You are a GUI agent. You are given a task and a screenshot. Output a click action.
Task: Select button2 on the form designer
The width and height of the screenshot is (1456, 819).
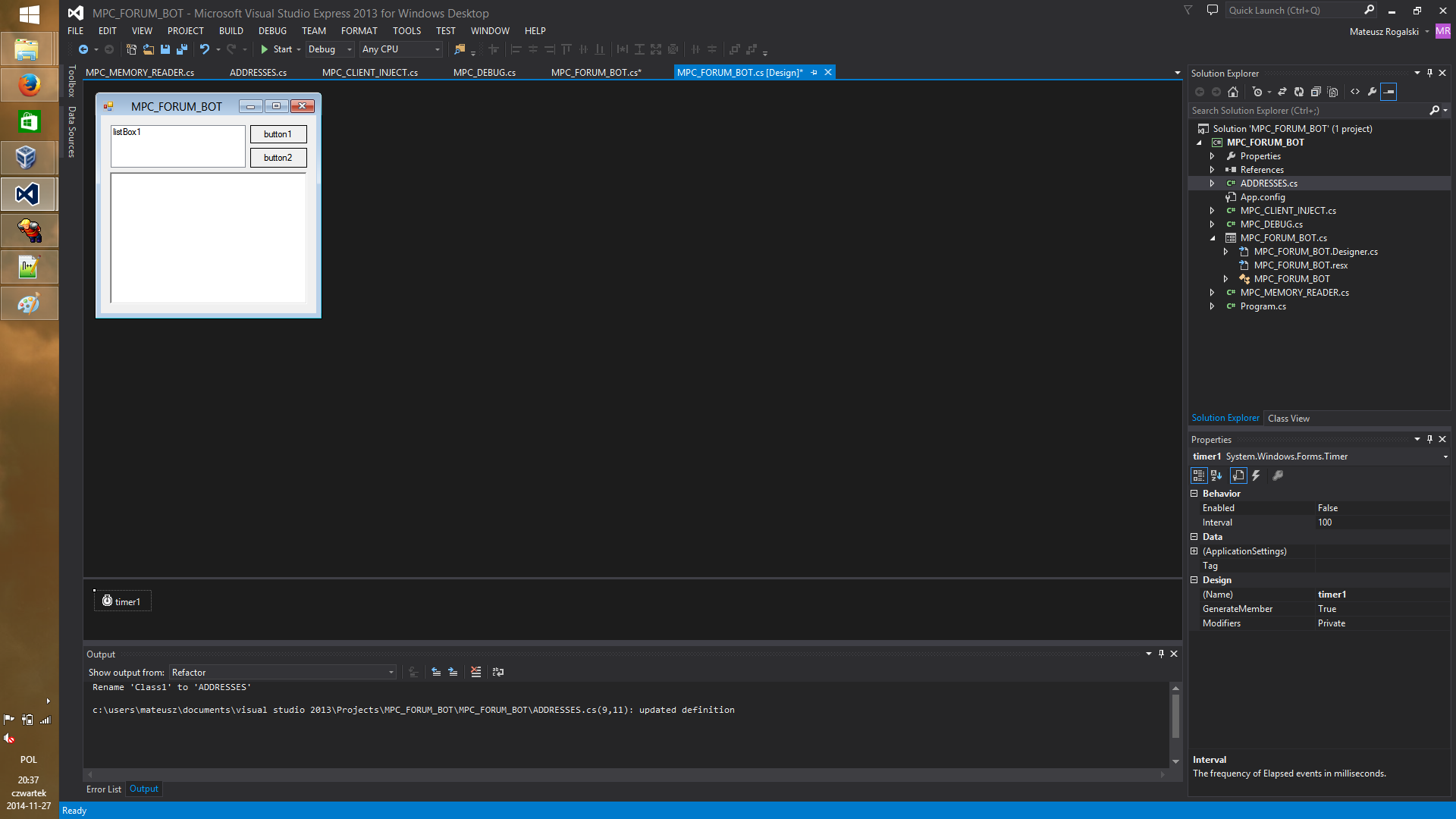pos(278,158)
